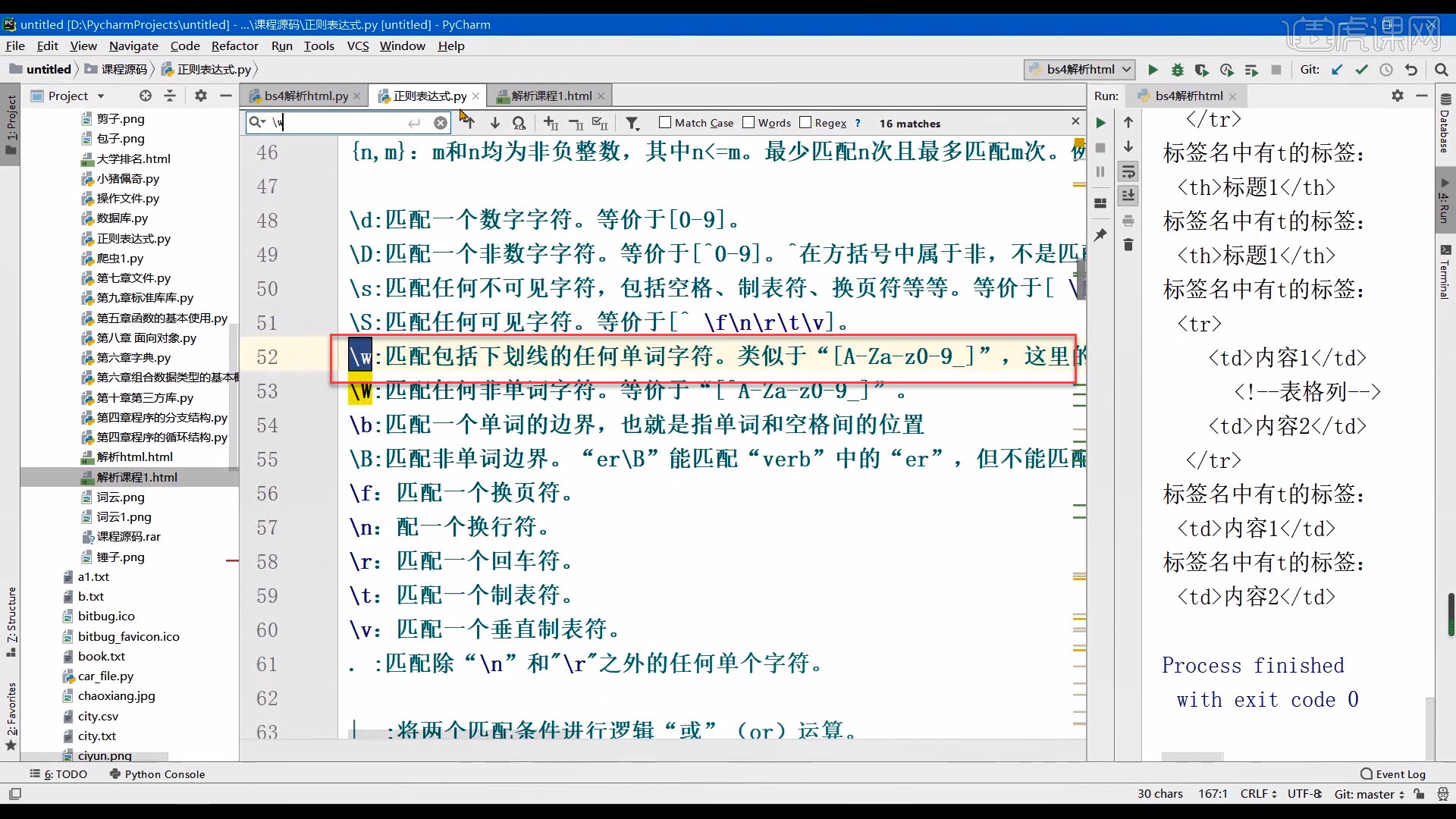Locate current file in Project tree icon

(x=146, y=96)
